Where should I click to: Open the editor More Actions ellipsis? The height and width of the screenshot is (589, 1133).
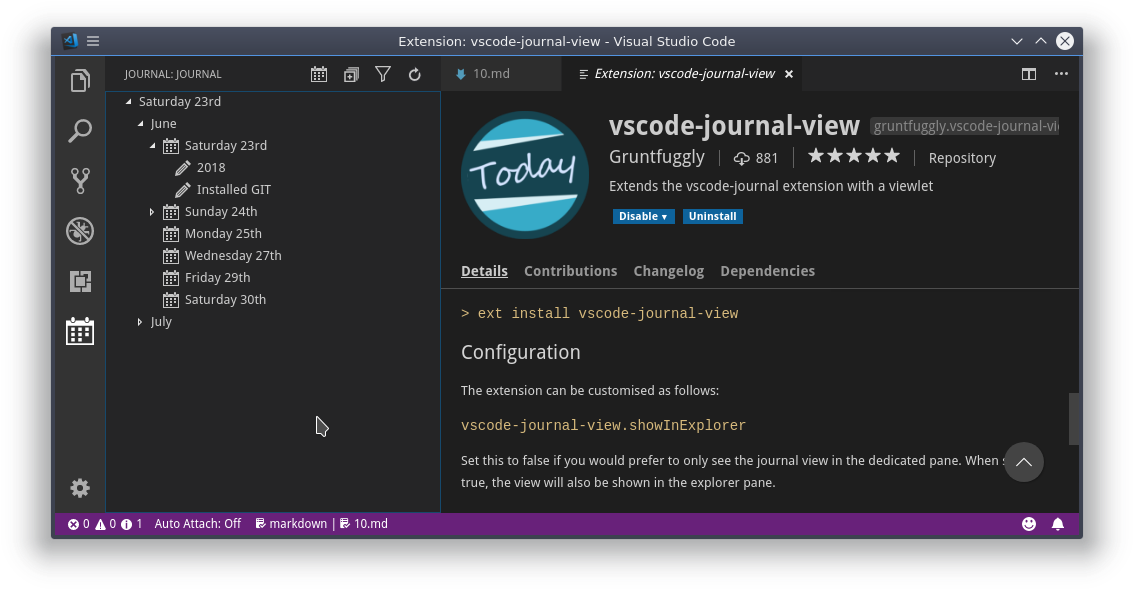tap(1061, 74)
